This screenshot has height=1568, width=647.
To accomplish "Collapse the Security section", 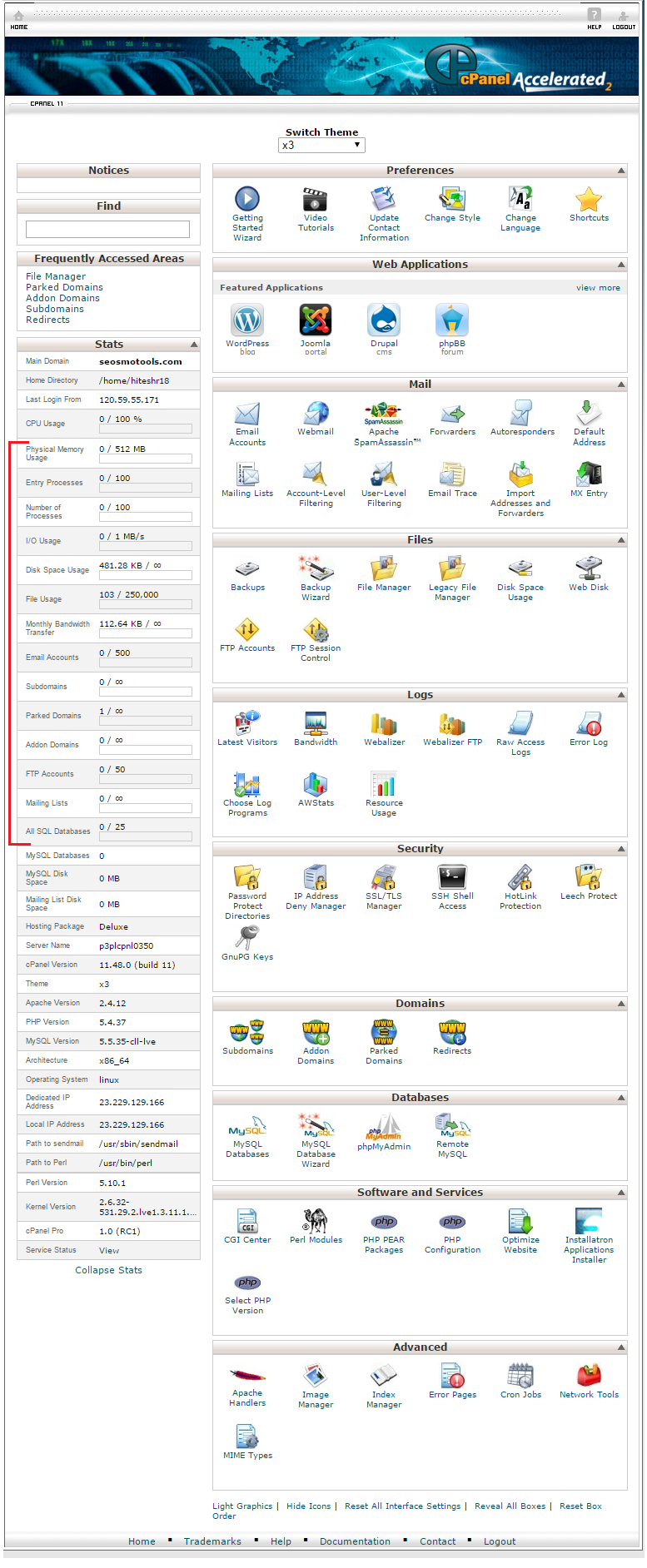I will pos(621,849).
